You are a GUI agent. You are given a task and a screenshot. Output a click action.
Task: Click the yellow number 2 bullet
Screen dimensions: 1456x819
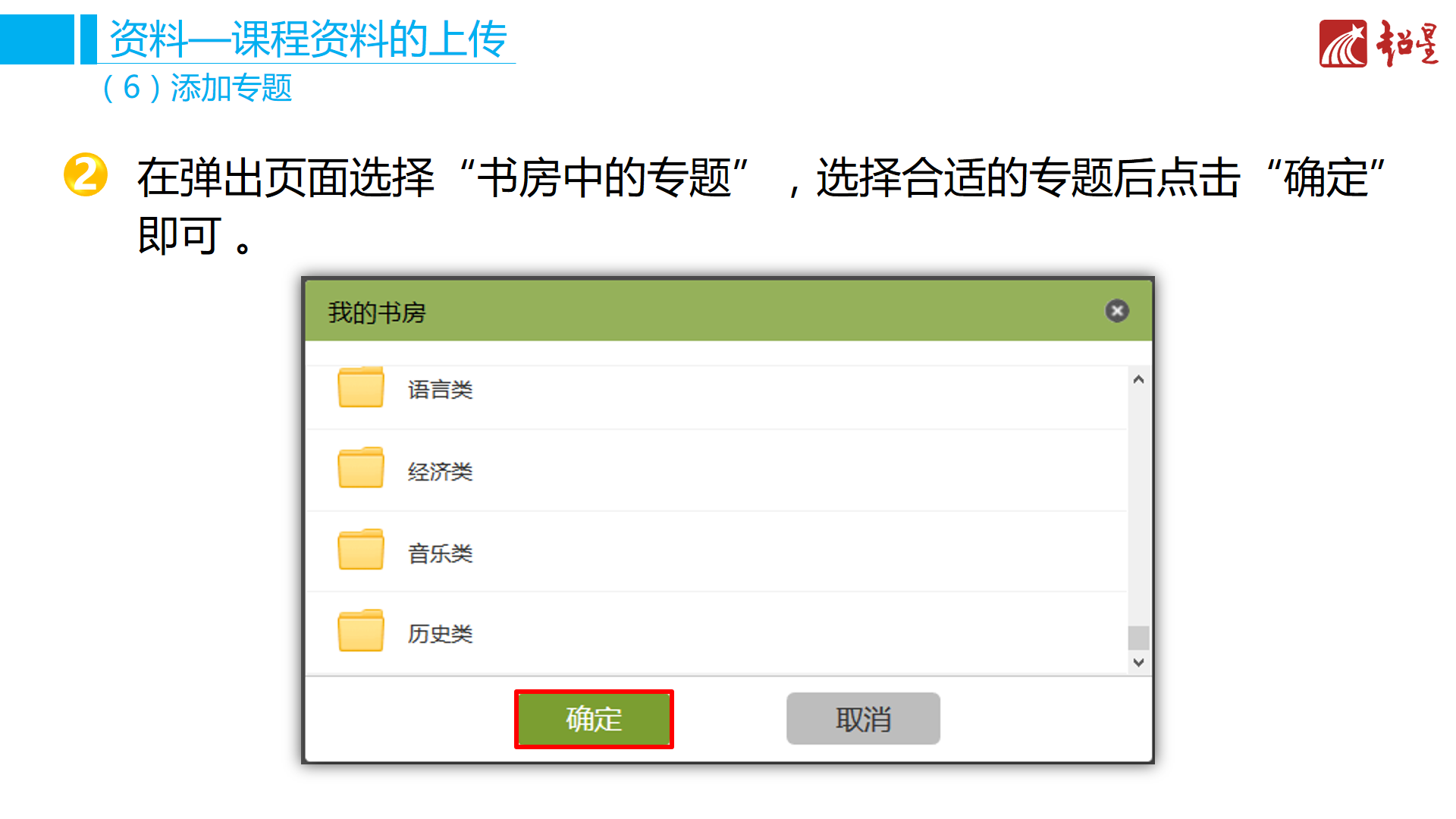click(x=86, y=174)
